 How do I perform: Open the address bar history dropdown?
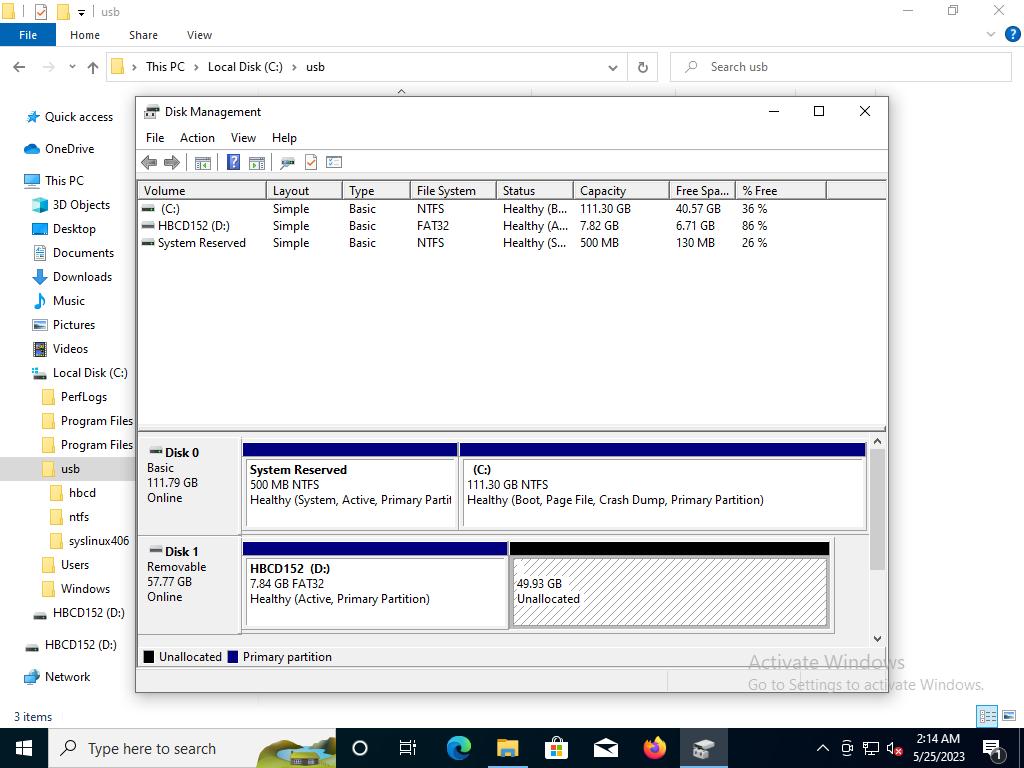coord(612,67)
